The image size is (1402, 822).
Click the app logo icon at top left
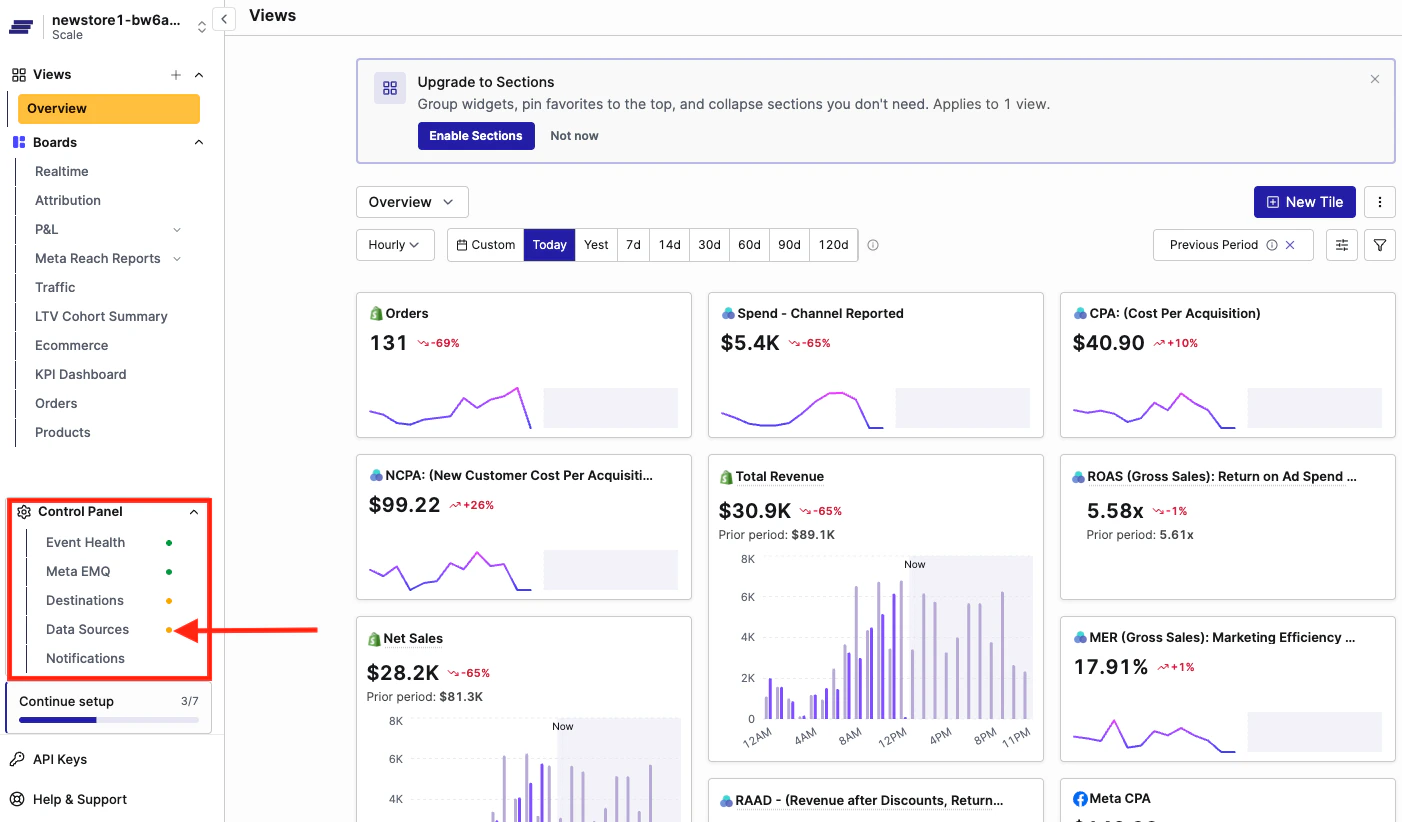tap(22, 27)
